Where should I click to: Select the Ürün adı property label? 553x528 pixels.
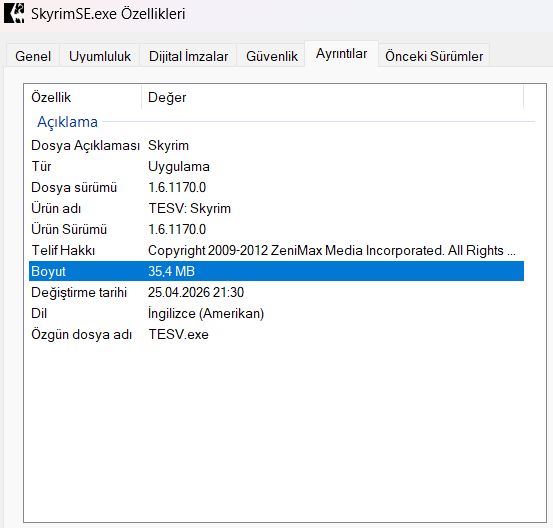[56, 208]
